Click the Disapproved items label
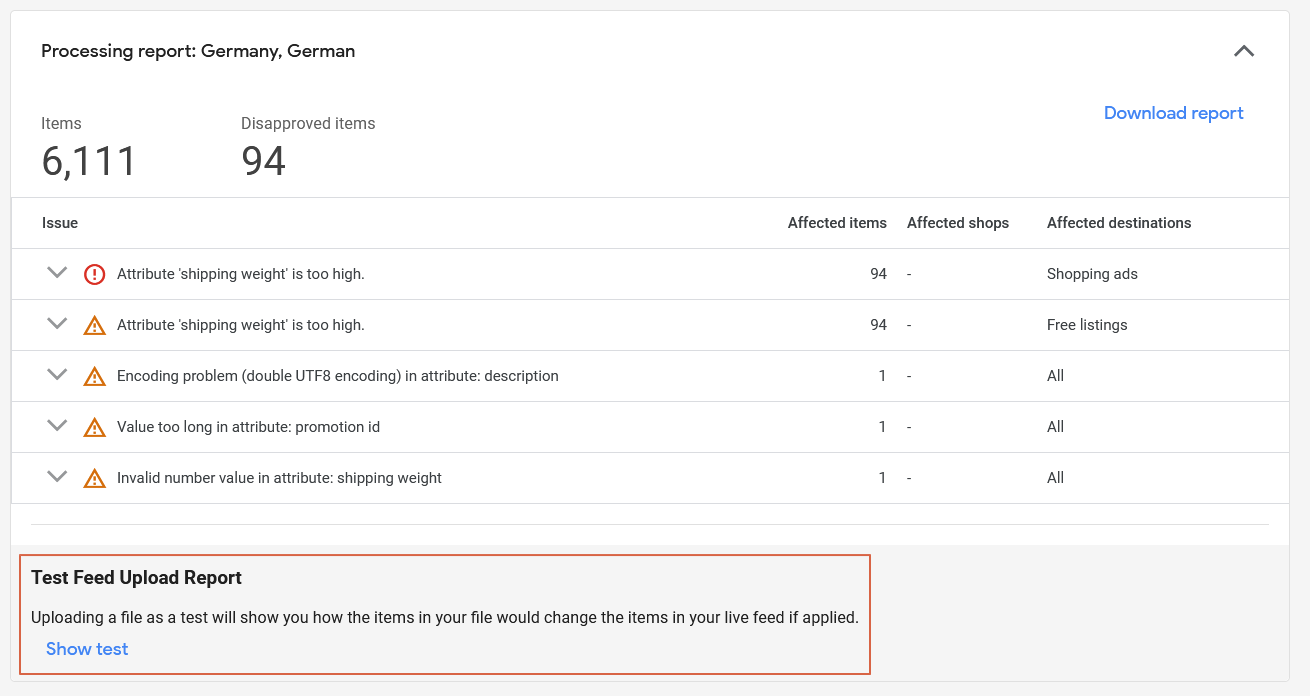 click(x=308, y=124)
